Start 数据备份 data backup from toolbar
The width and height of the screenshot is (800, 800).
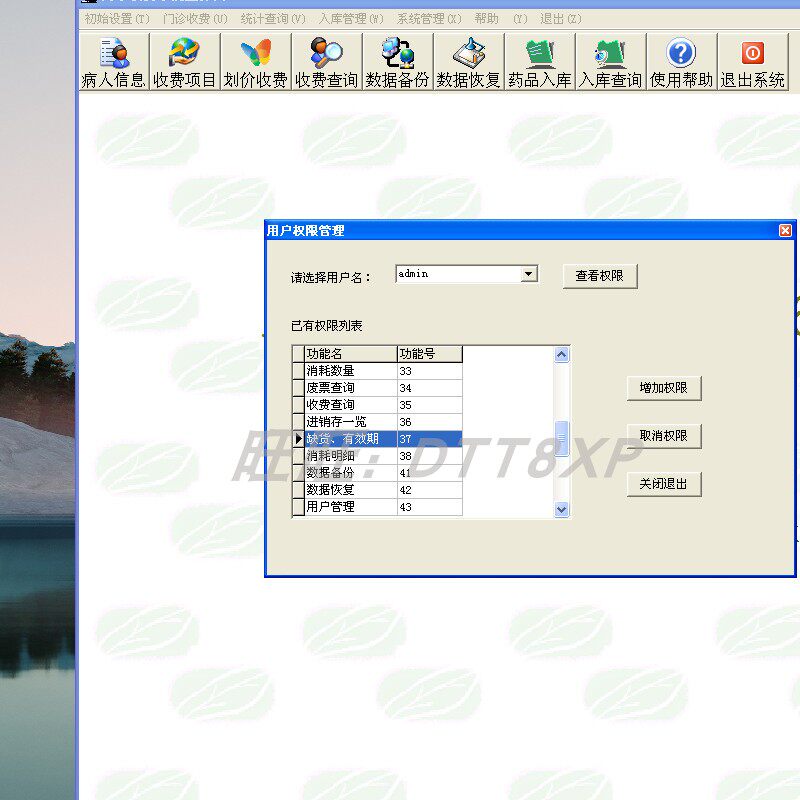coord(397,62)
